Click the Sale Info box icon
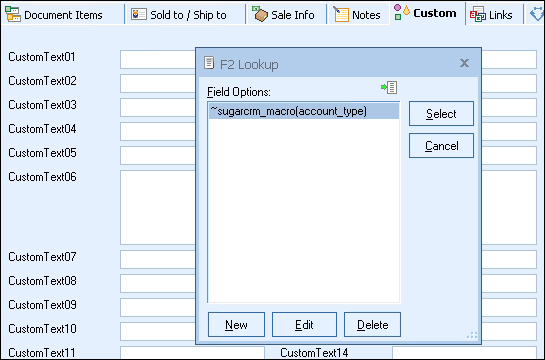545x360 pixels. [260, 14]
